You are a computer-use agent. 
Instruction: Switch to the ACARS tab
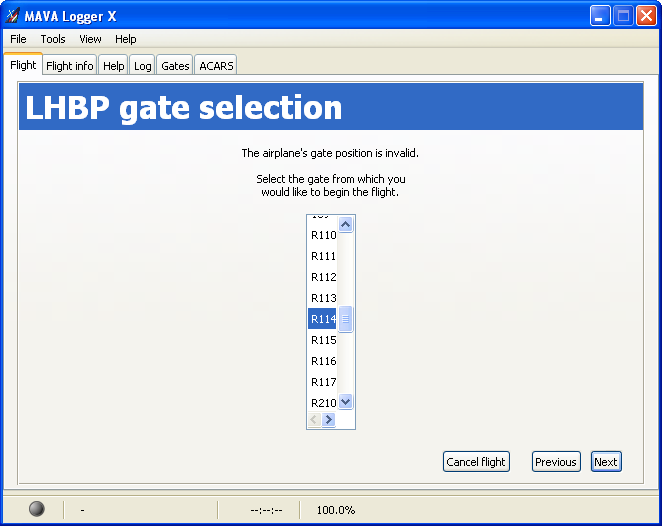216,66
